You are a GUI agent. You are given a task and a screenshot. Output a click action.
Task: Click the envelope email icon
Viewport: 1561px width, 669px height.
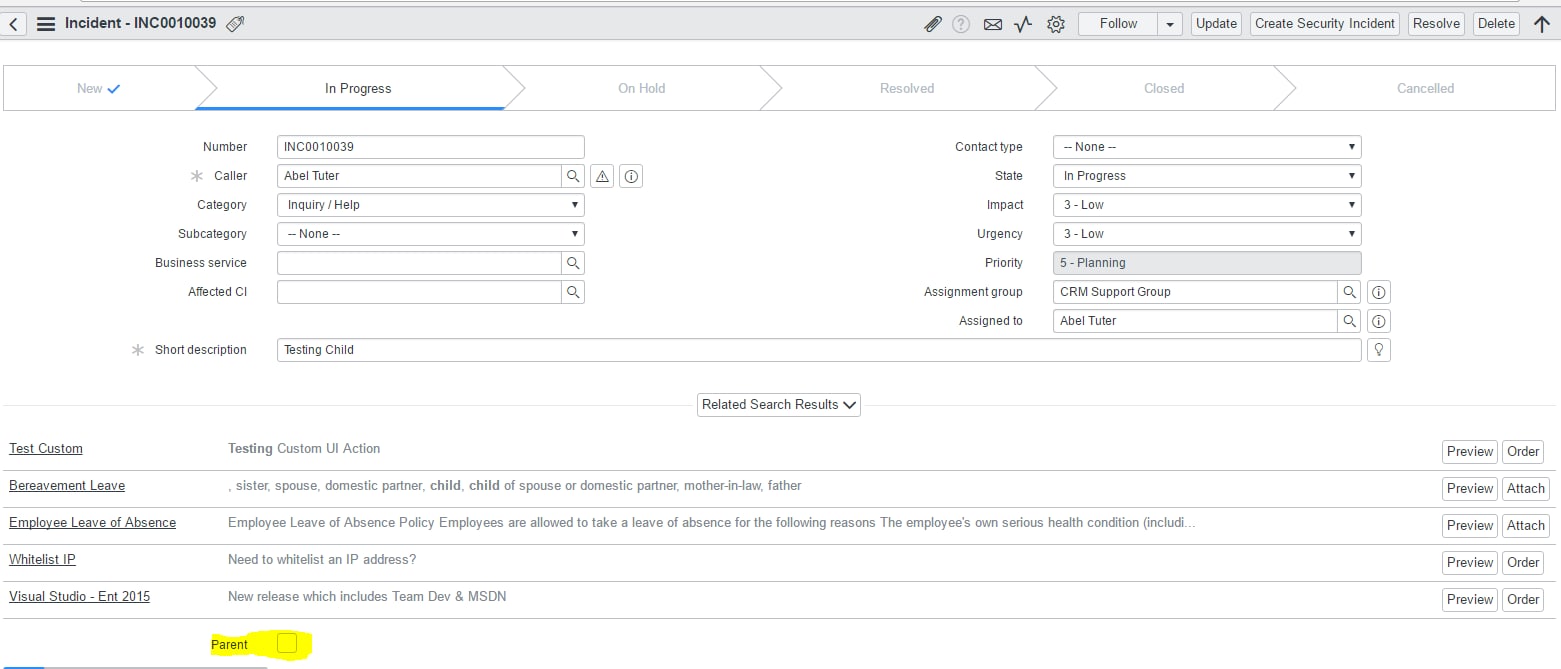pos(992,24)
